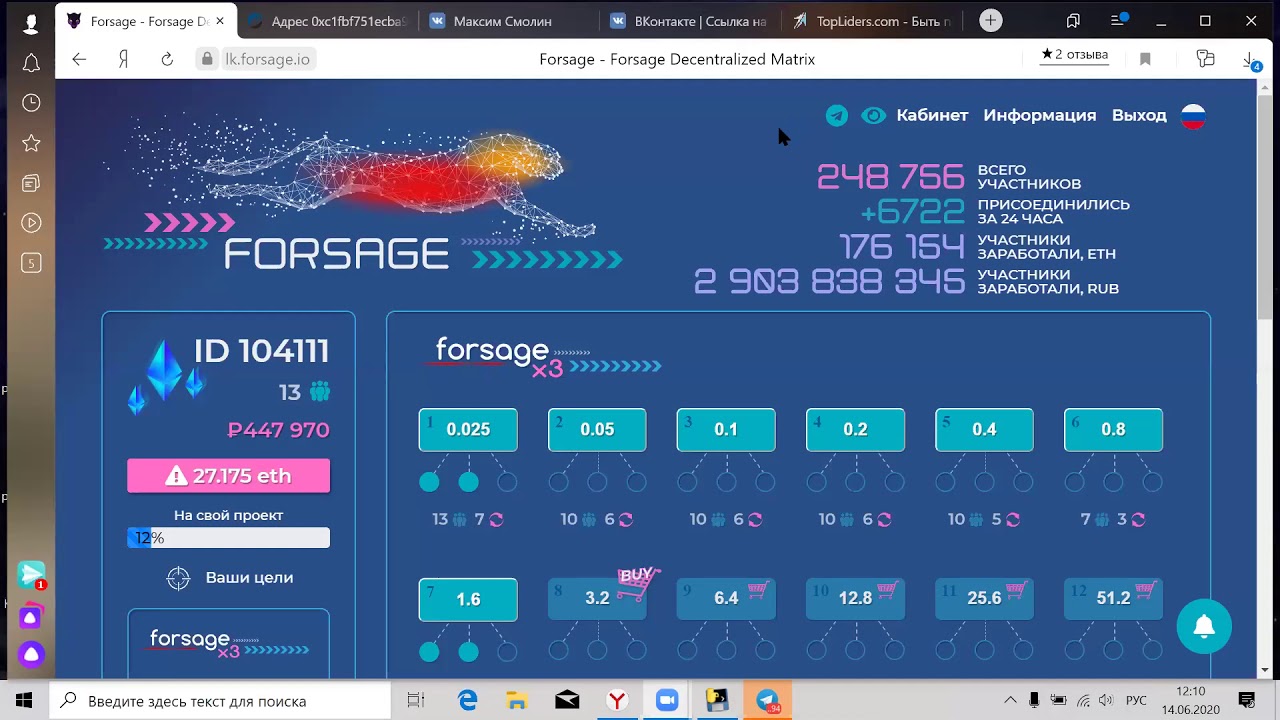Screen dimensions: 1280x720
Task: Switch to the Адрес 0xc1fbf751ecba browser tab
Action: [x=327, y=21]
